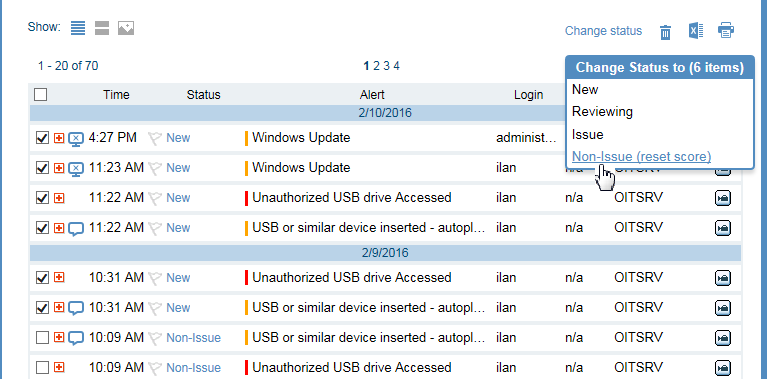Choose Issue in Change Status menu
This screenshot has width=767, height=379.
tap(587, 134)
